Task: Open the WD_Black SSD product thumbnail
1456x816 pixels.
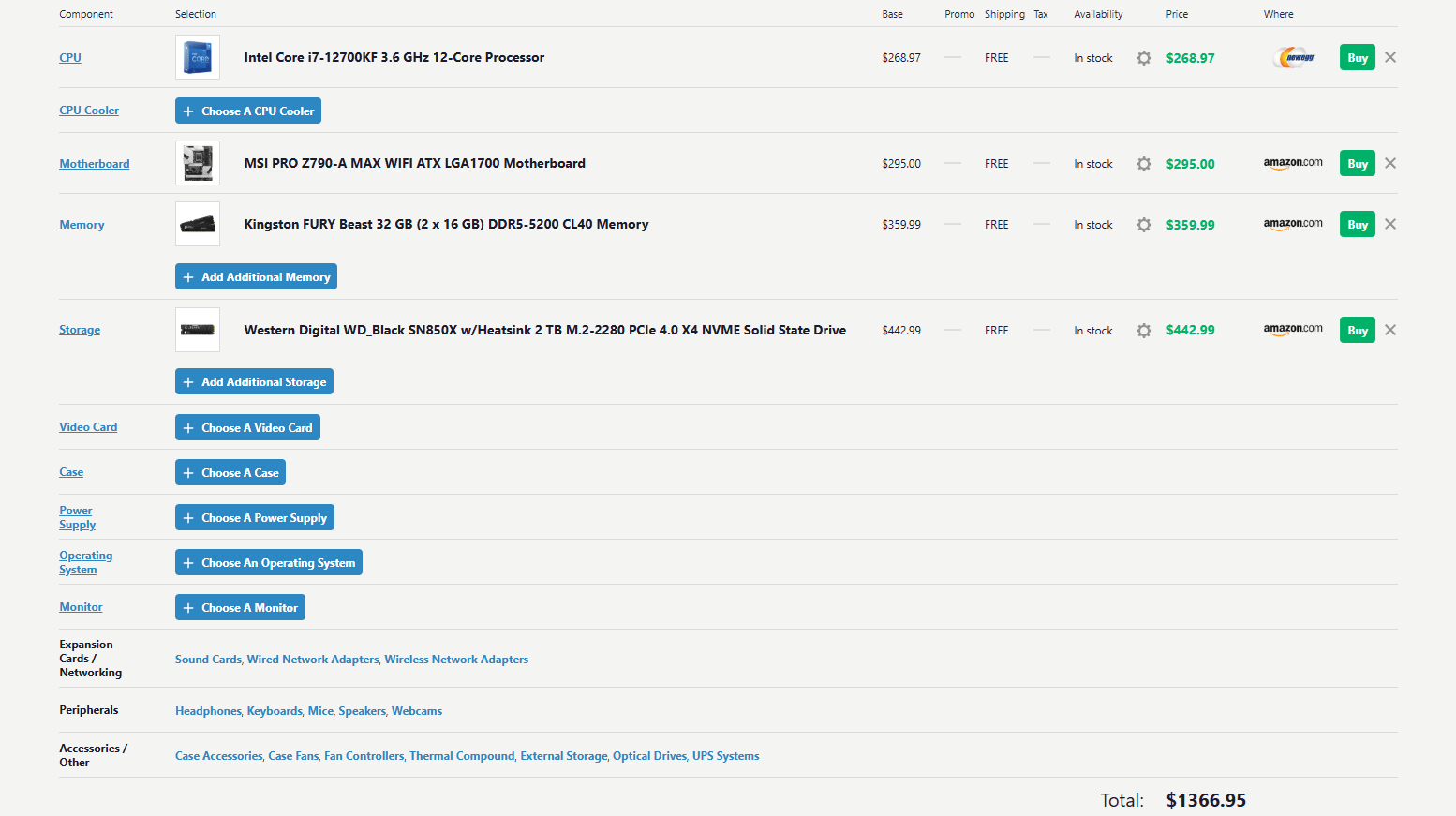Action: 198,330
